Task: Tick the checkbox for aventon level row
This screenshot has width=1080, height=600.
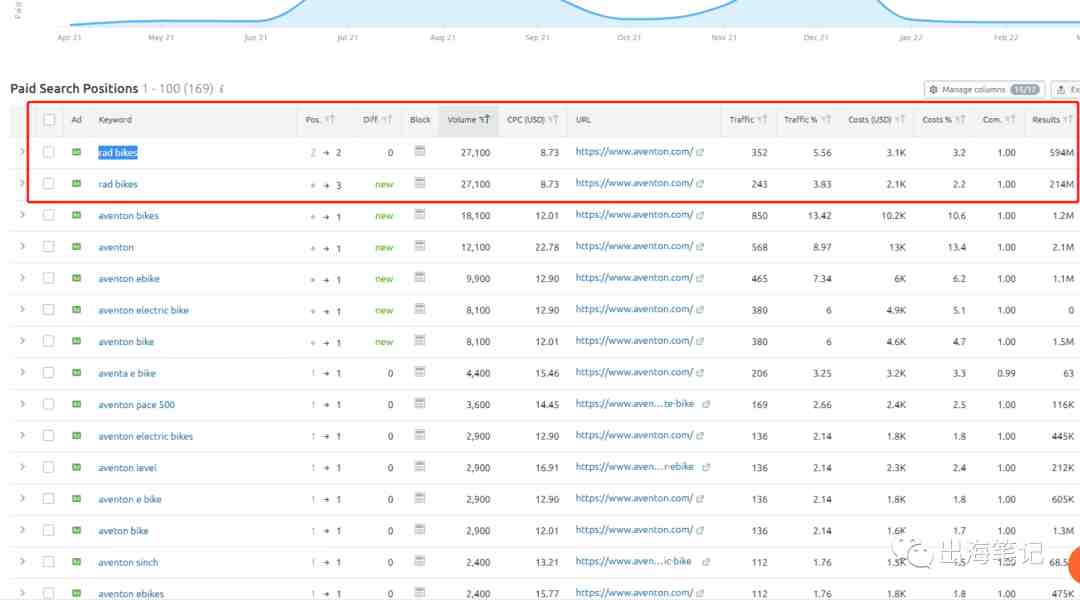Action: pos(48,467)
